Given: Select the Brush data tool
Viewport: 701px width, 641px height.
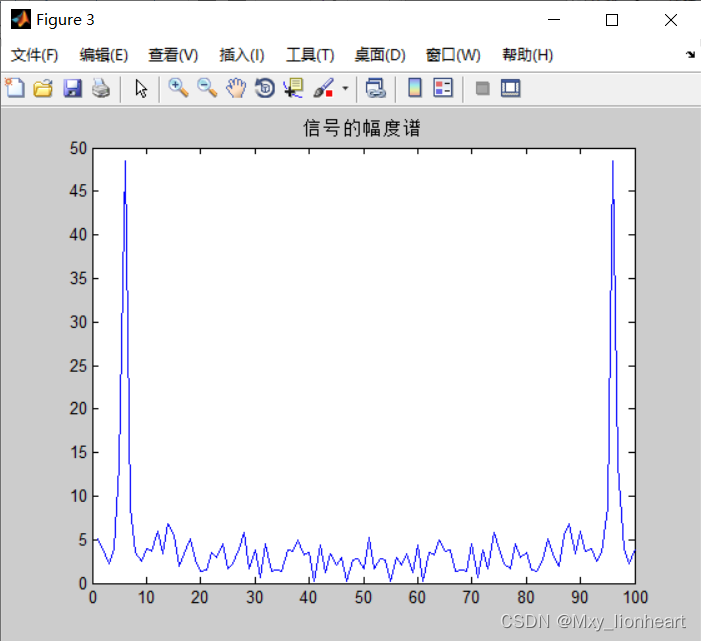Looking at the screenshot, I should coord(323,88).
